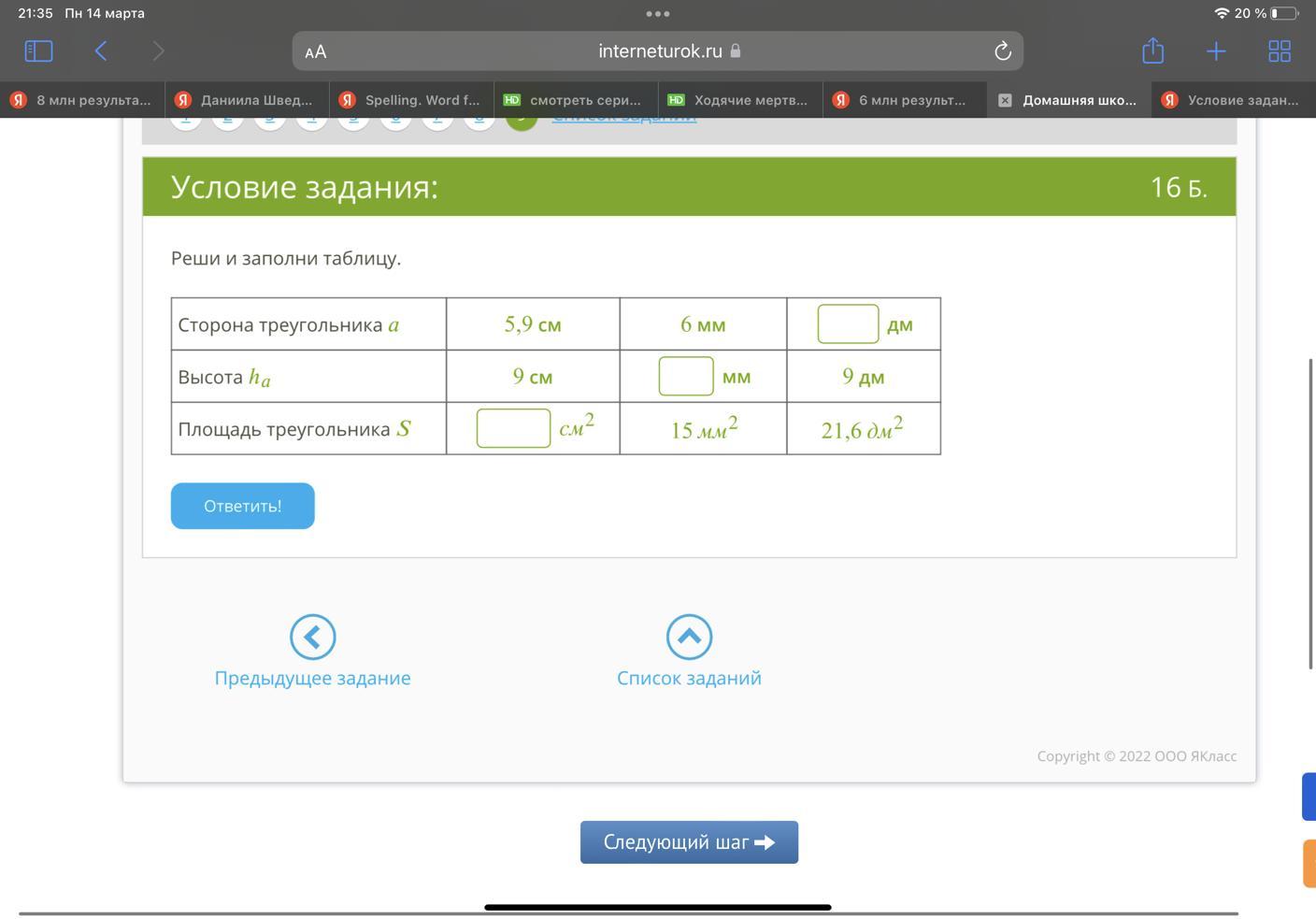Focus the height input in мм
The height and width of the screenshot is (919, 1316).
686,377
